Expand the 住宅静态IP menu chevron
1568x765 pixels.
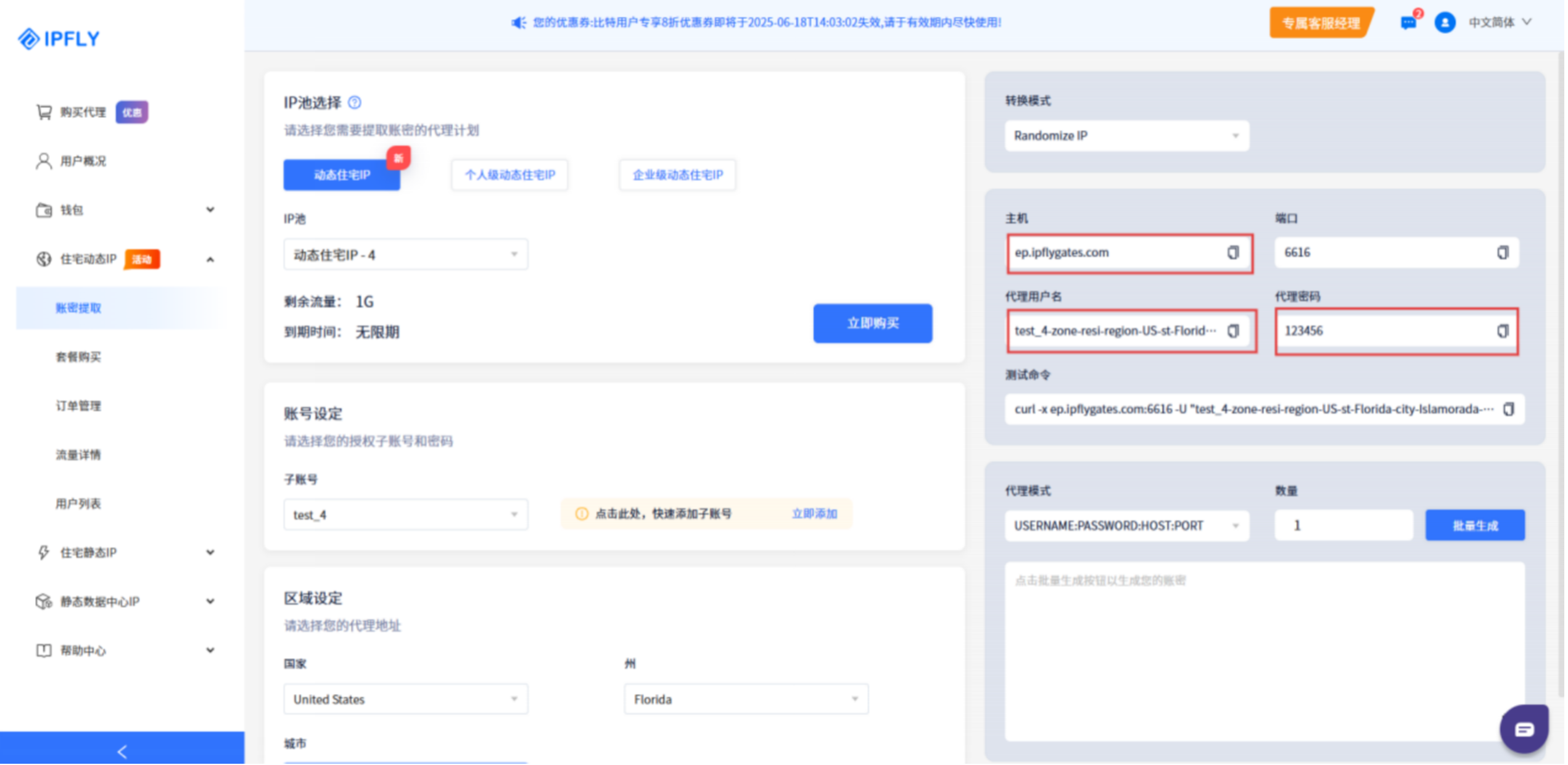click(x=211, y=553)
